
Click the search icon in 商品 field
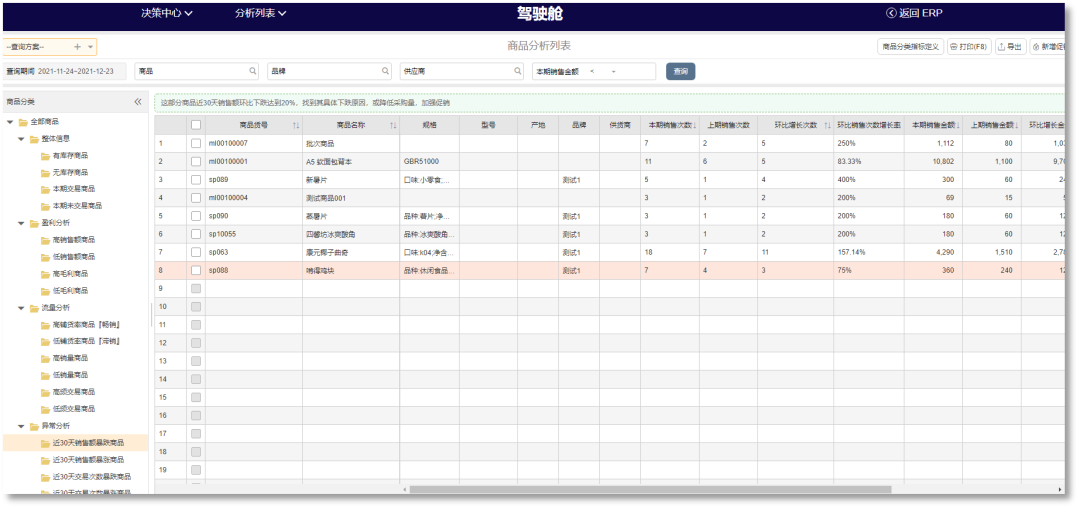(253, 71)
